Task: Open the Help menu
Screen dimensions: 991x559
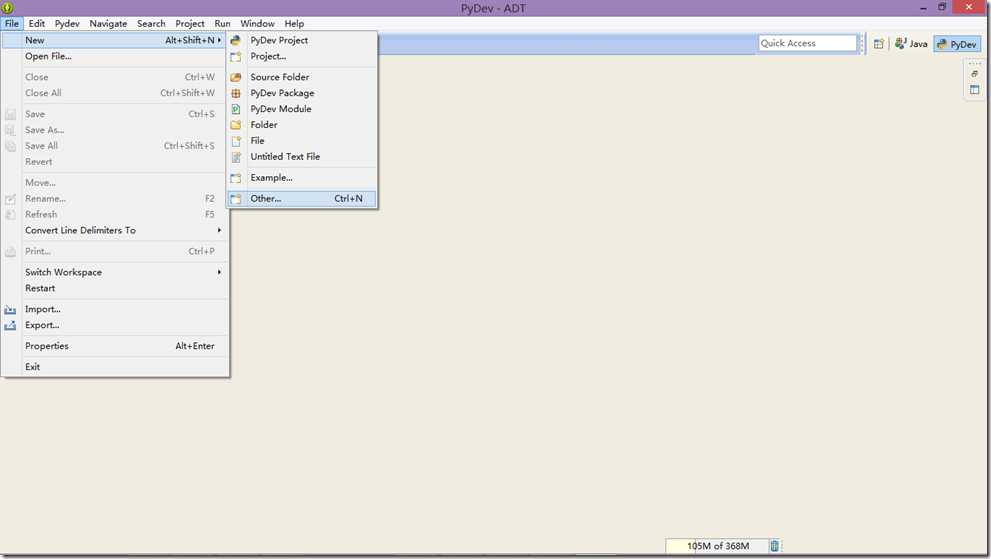Action: pos(294,23)
